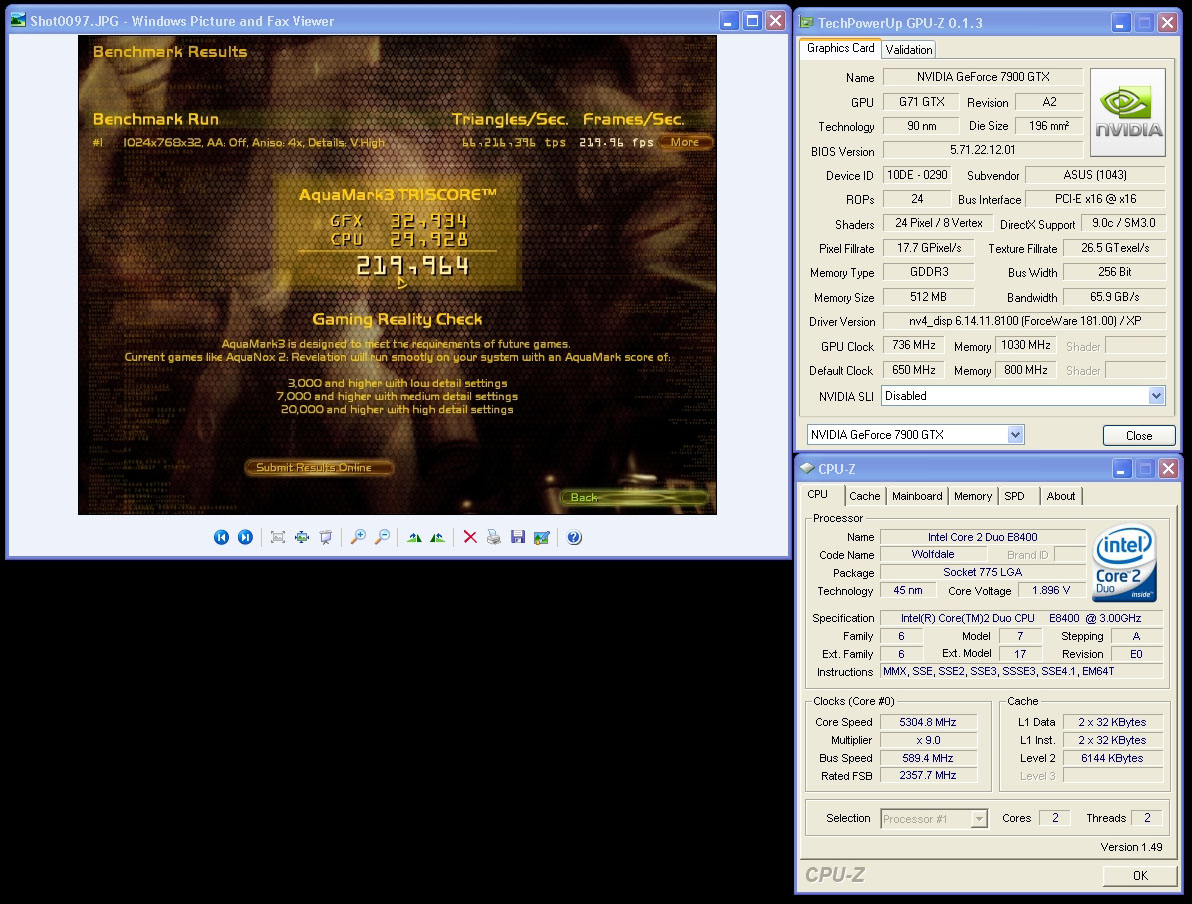Open the Mainboard tab in CPU-Z

point(917,496)
